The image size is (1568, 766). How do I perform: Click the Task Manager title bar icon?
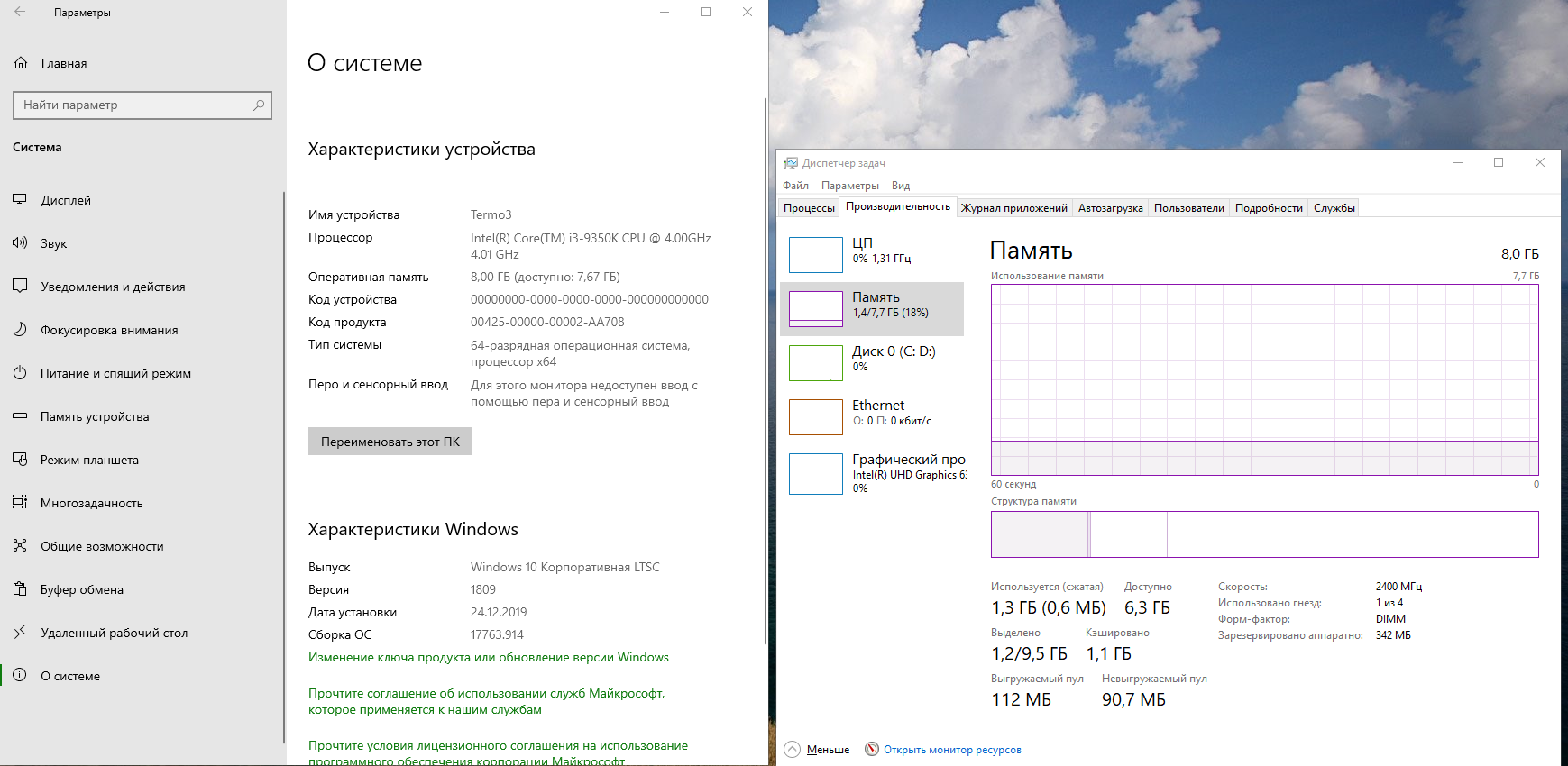coord(791,163)
